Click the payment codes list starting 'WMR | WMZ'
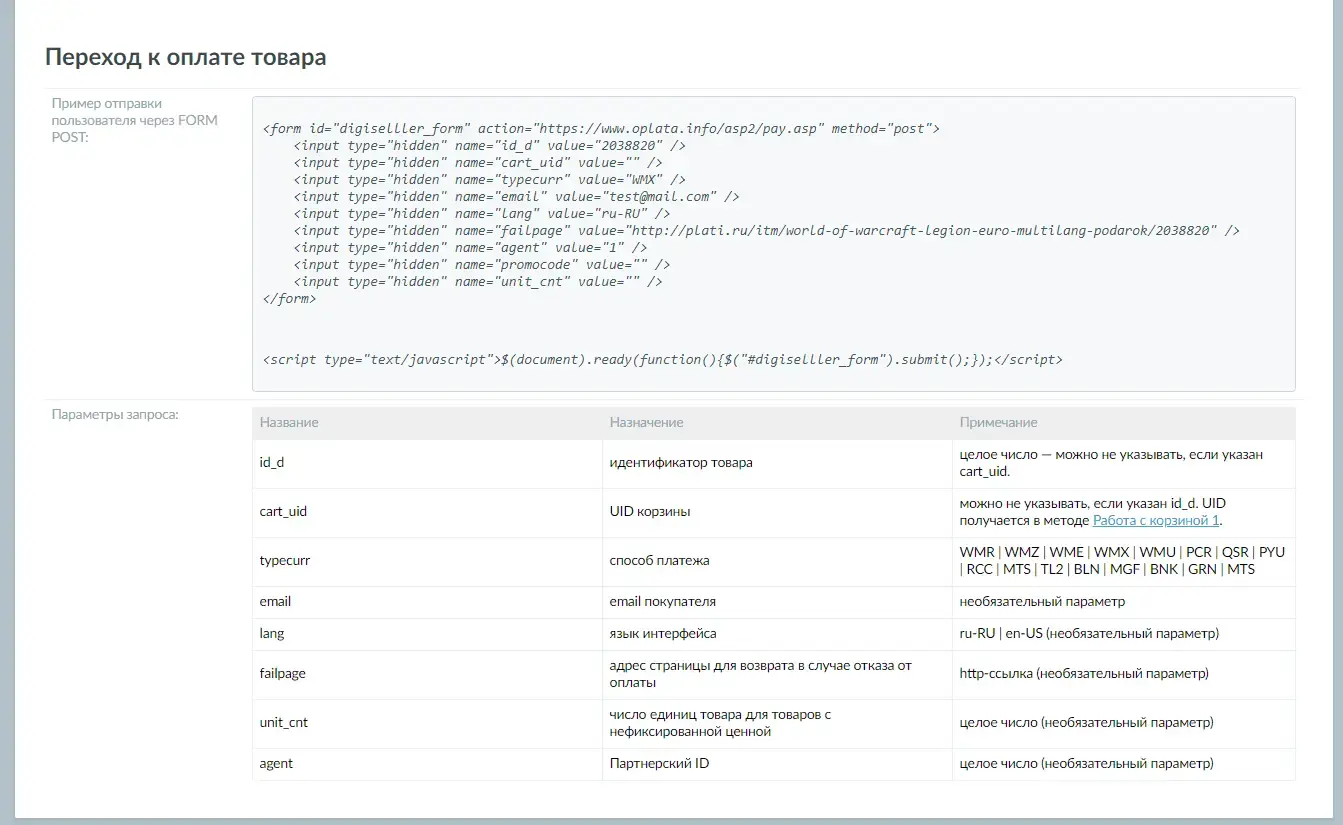This screenshot has width=1343, height=825. point(1122,561)
